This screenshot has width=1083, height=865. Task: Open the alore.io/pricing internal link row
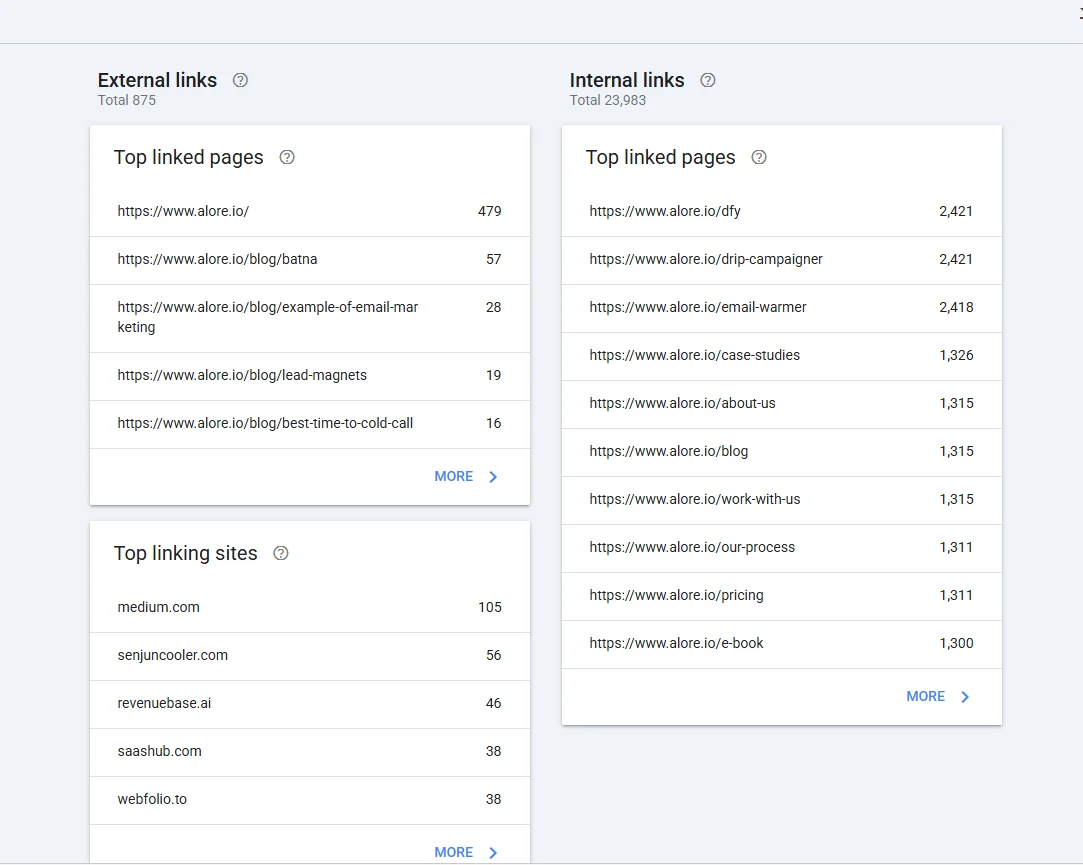[x=782, y=596]
